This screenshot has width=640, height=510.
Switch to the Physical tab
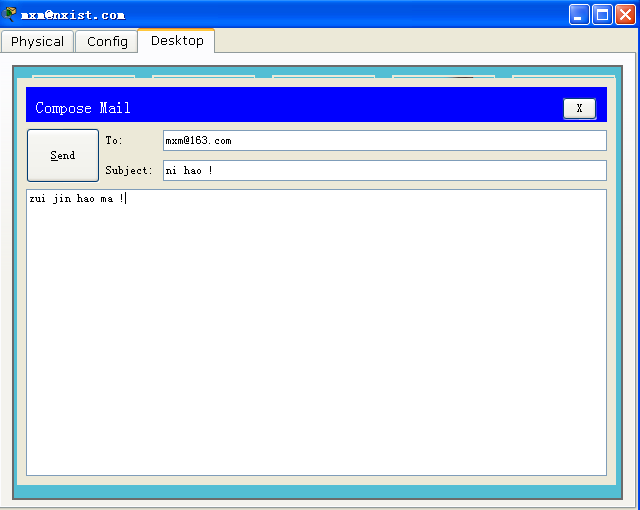click(x=37, y=41)
